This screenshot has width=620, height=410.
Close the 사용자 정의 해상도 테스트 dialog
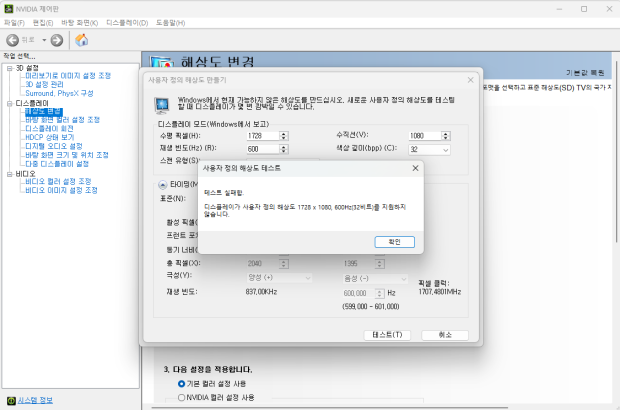coord(415,168)
